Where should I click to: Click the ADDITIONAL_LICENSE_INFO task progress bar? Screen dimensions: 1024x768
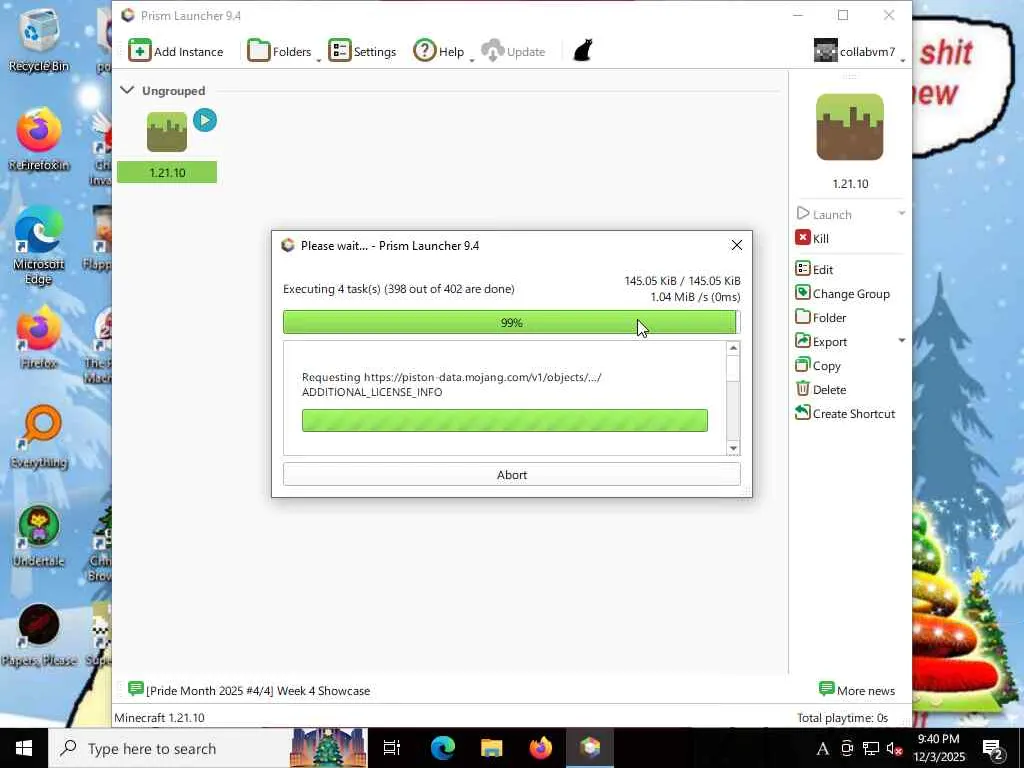505,420
